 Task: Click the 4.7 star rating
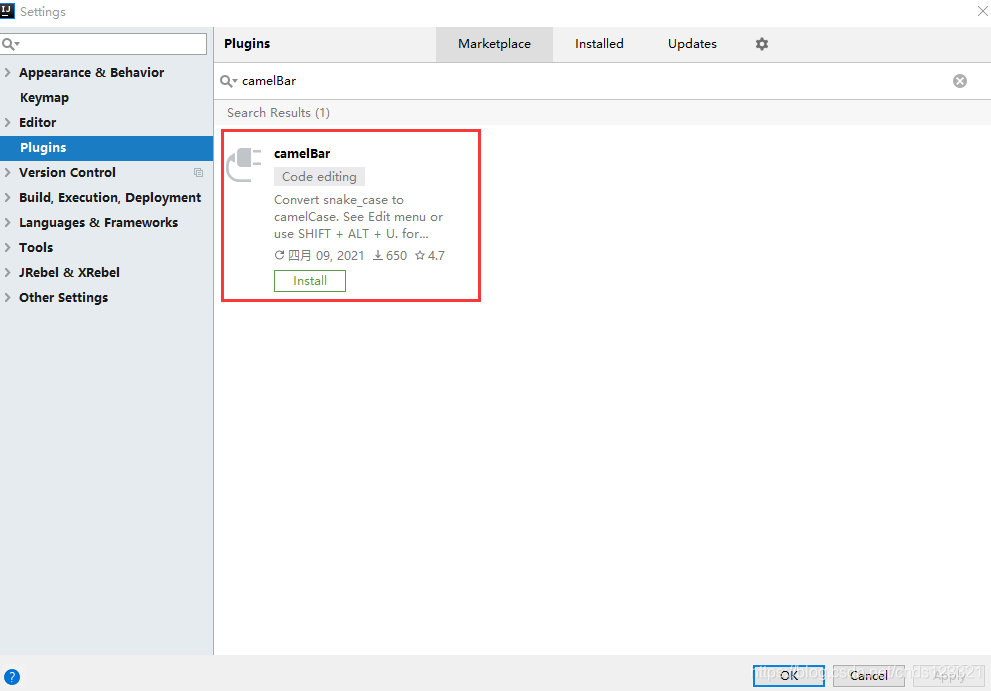tap(430, 255)
